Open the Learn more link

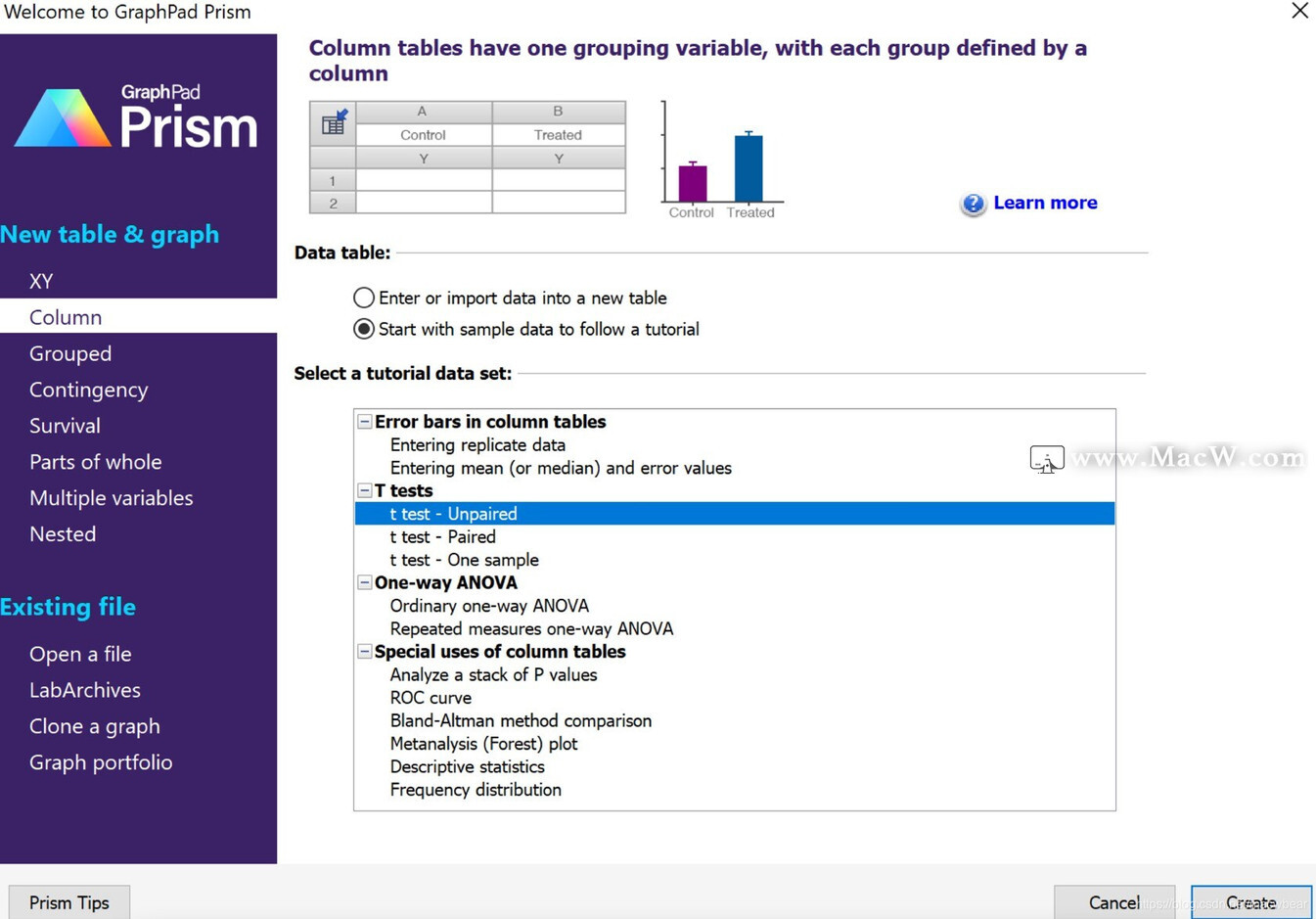(1045, 203)
